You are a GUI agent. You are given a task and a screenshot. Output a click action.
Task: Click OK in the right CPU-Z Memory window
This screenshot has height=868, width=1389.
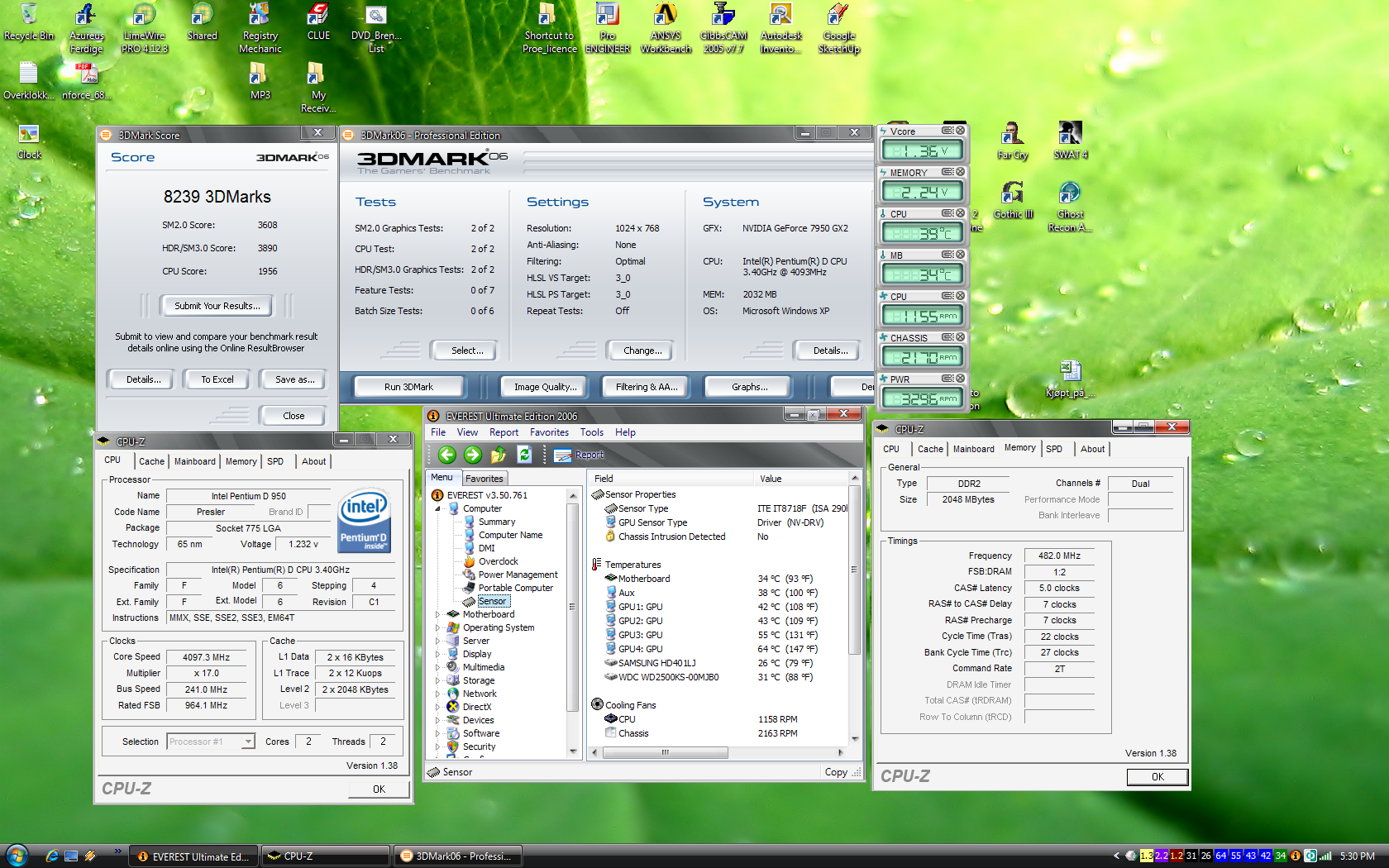(x=1157, y=777)
